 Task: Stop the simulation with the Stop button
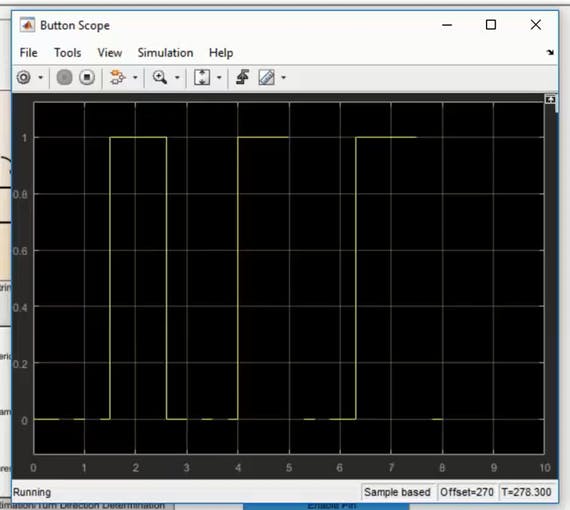point(87,77)
